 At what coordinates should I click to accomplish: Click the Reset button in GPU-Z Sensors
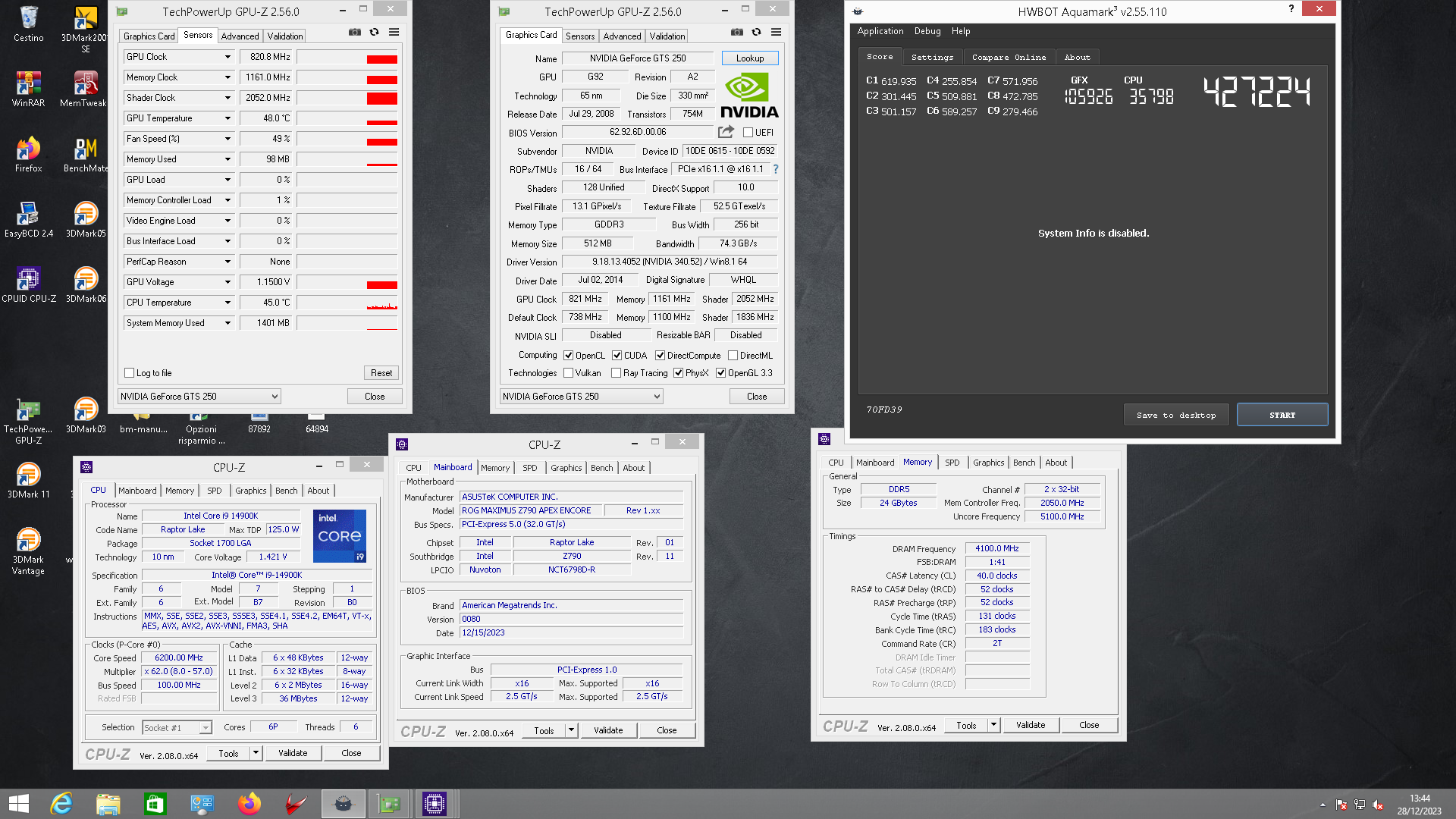pyautogui.click(x=381, y=373)
